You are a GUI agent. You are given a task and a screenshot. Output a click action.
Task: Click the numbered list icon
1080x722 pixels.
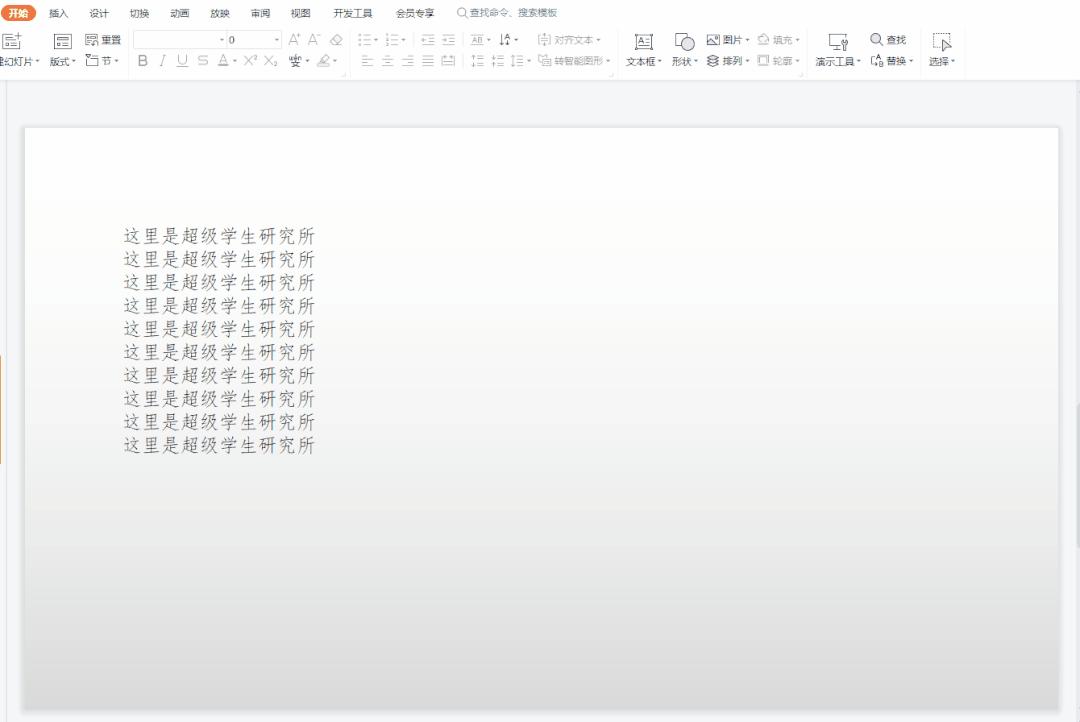392,40
